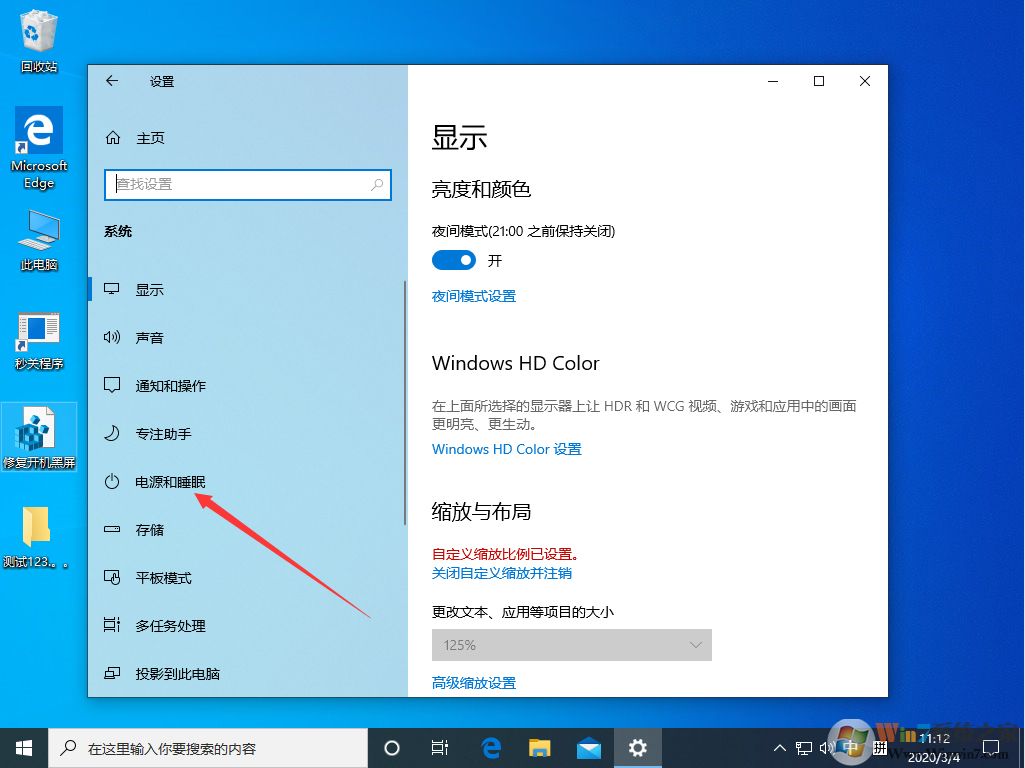Open 电源和睡眠 settings

click(x=168, y=481)
